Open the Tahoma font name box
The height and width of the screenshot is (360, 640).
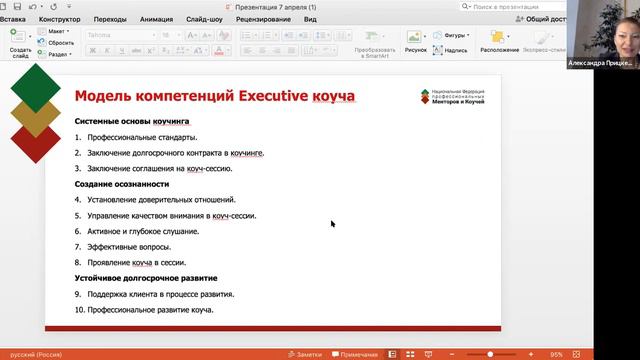coord(121,35)
